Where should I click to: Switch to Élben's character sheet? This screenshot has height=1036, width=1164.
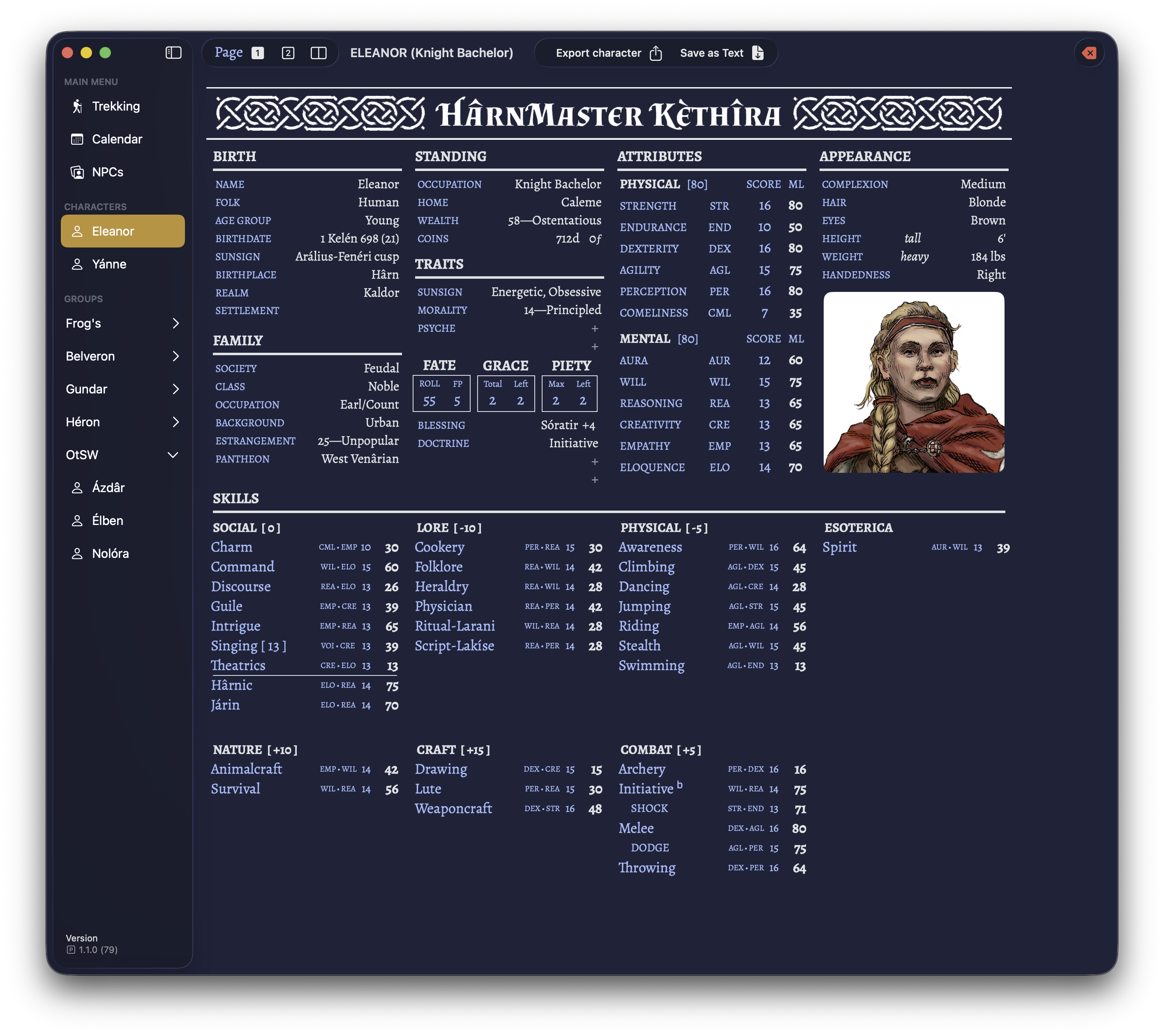coord(108,520)
